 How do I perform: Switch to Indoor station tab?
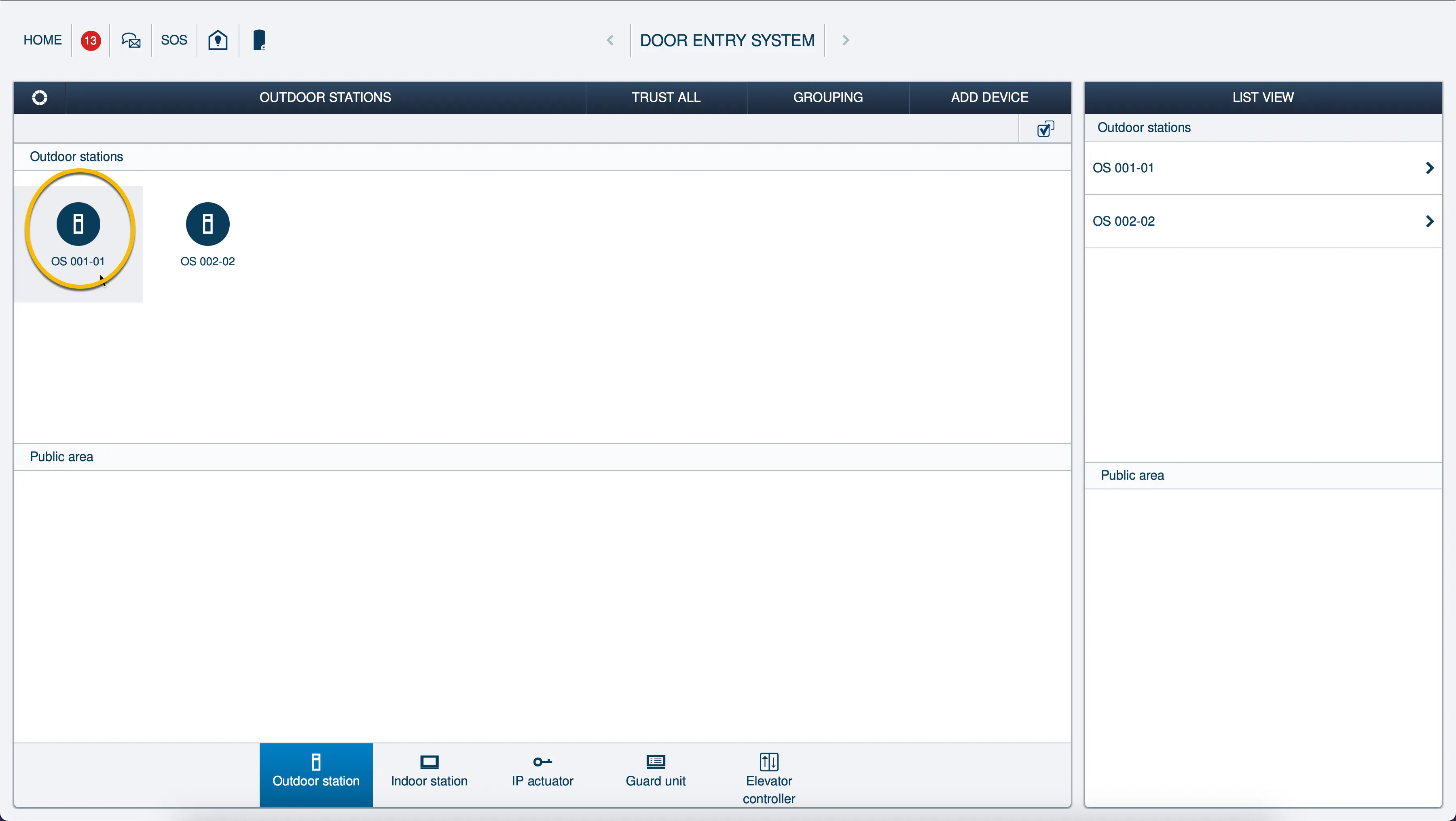(429, 774)
